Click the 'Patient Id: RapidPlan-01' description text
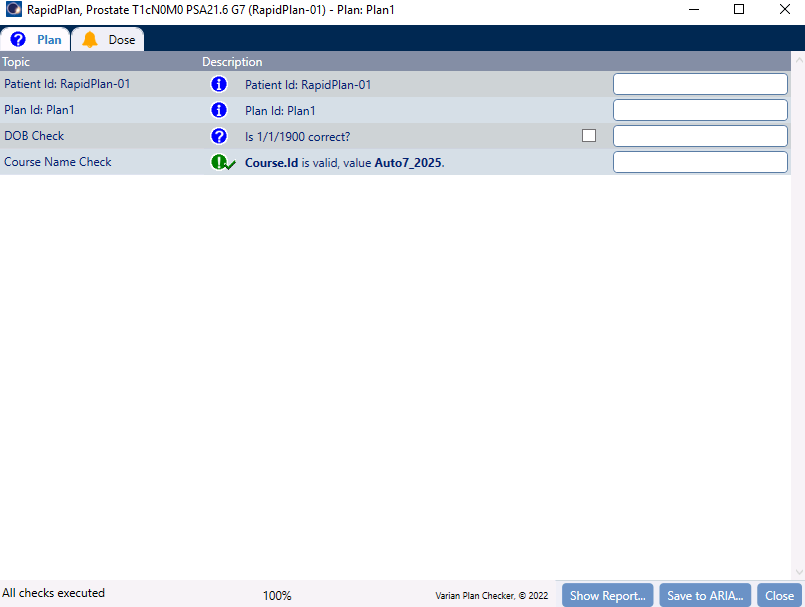The width and height of the screenshot is (805, 607). point(308,85)
